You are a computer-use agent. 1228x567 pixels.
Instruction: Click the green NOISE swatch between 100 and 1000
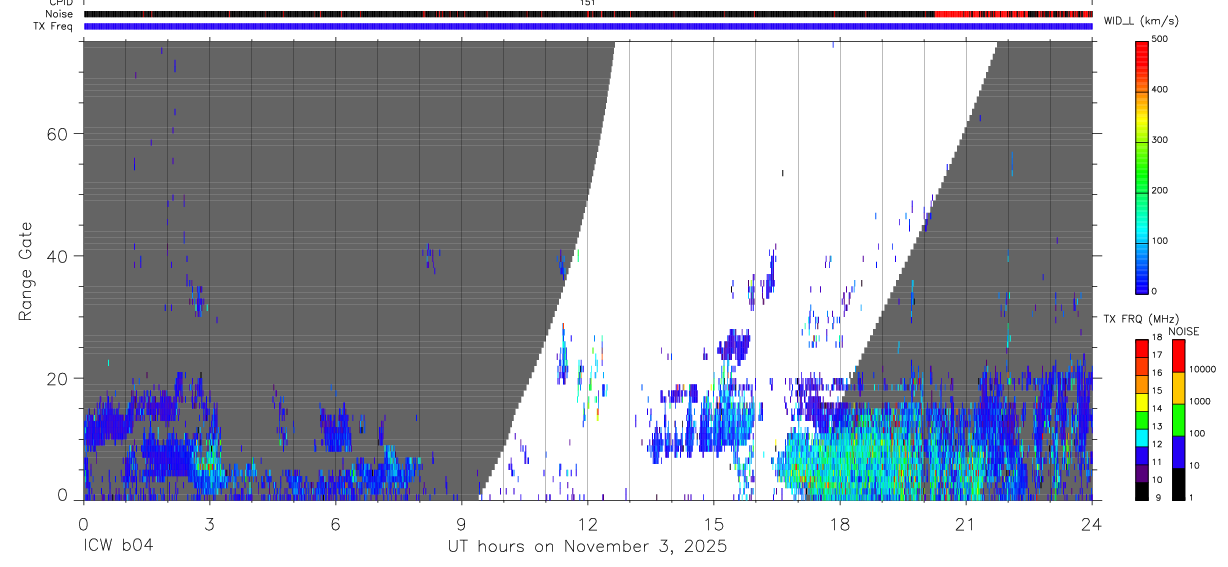tap(1178, 418)
